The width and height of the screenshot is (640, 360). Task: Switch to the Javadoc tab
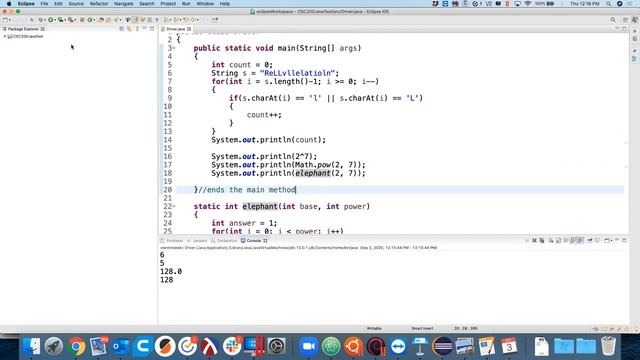198,241
